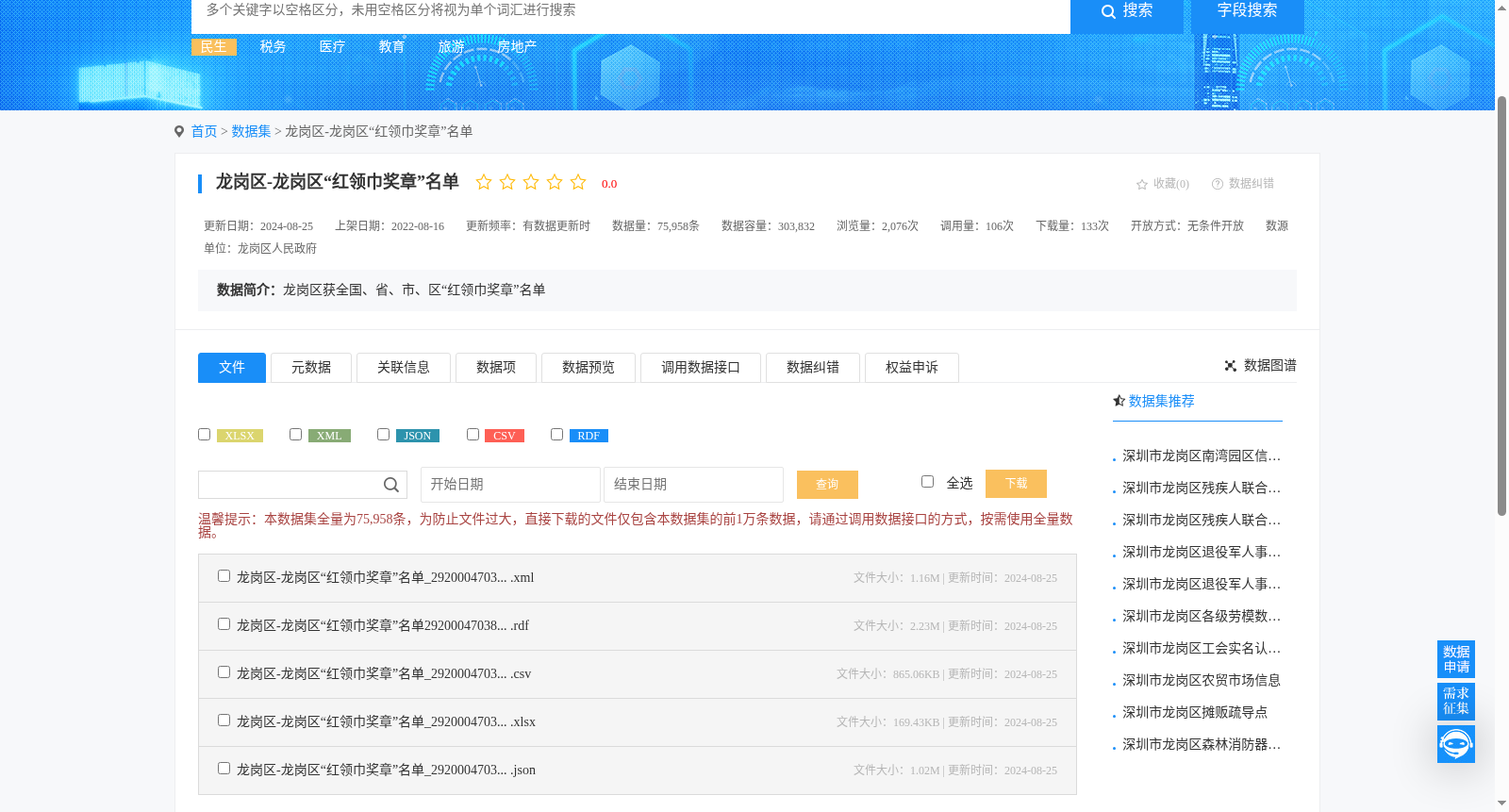Screen dimensions: 1509x812
Task: Click the orange 查询 button
Action: click(827, 485)
